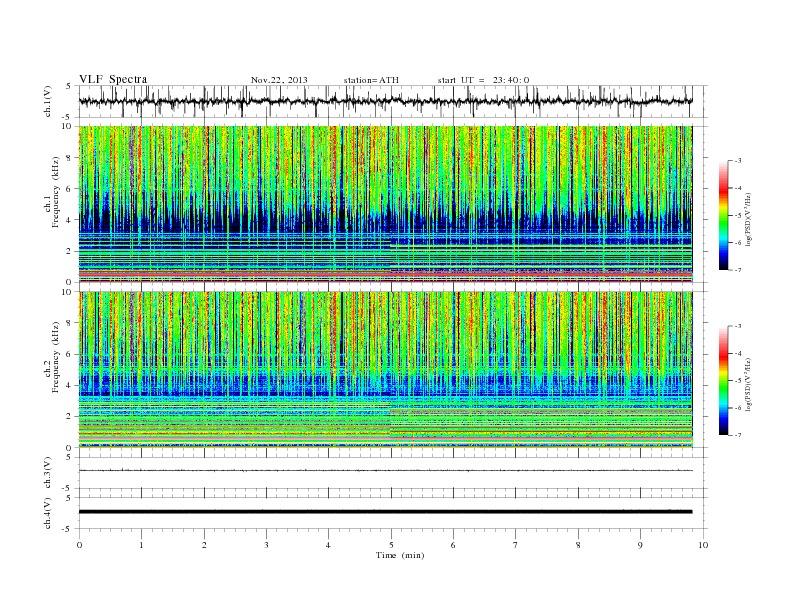This screenshot has height=612, width=792.
Task: Click the flat ch.3 voltage trace panel
Action: click(x=393, y=473)
